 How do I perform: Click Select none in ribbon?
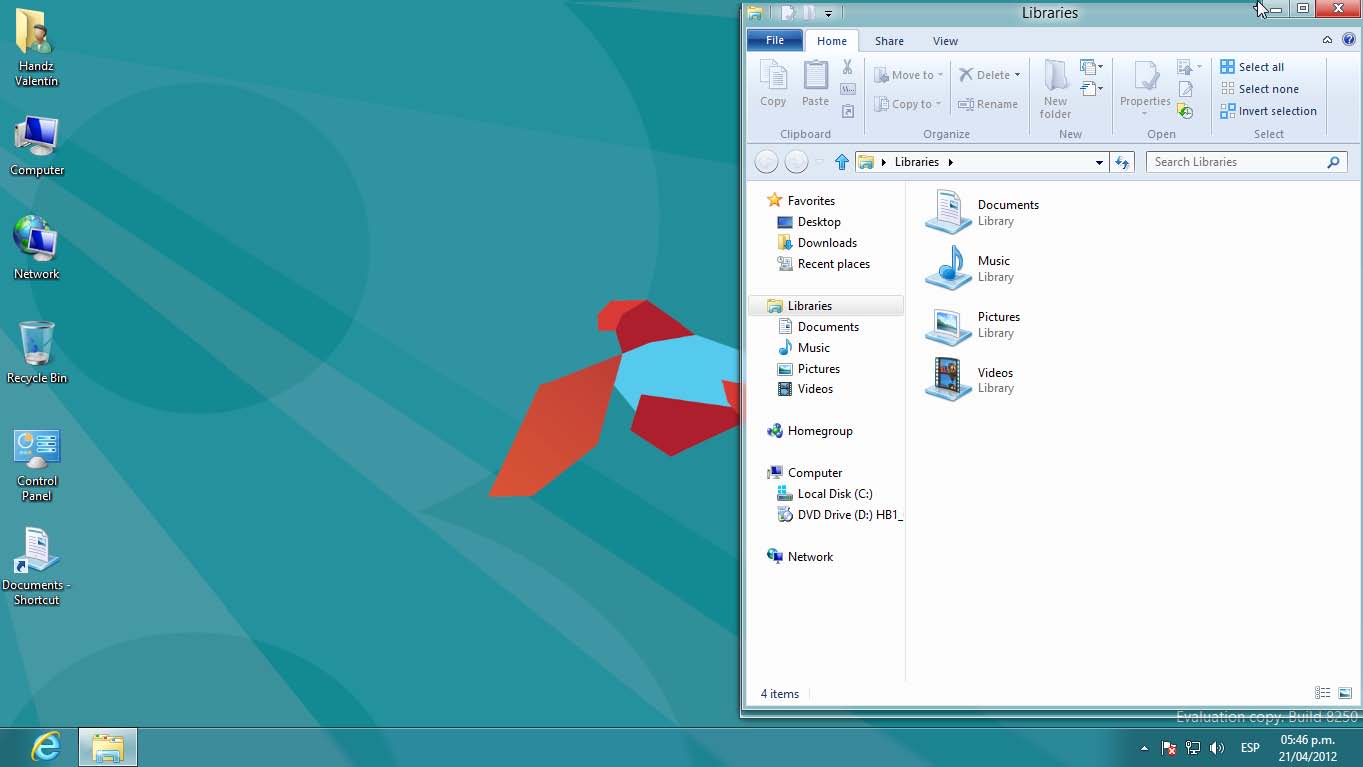pyautogui.click(x=1259, y=89)
